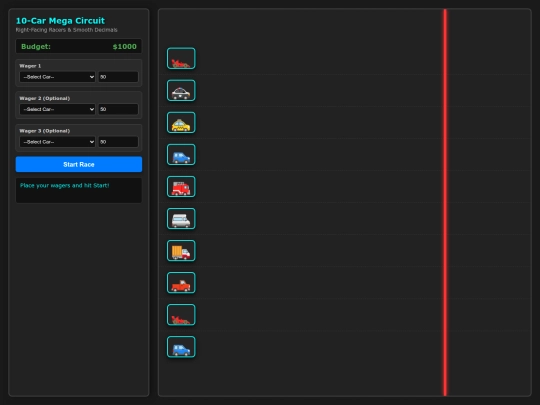
Task: Focus the Wager 1 amount field
Action: coord(118,77)
